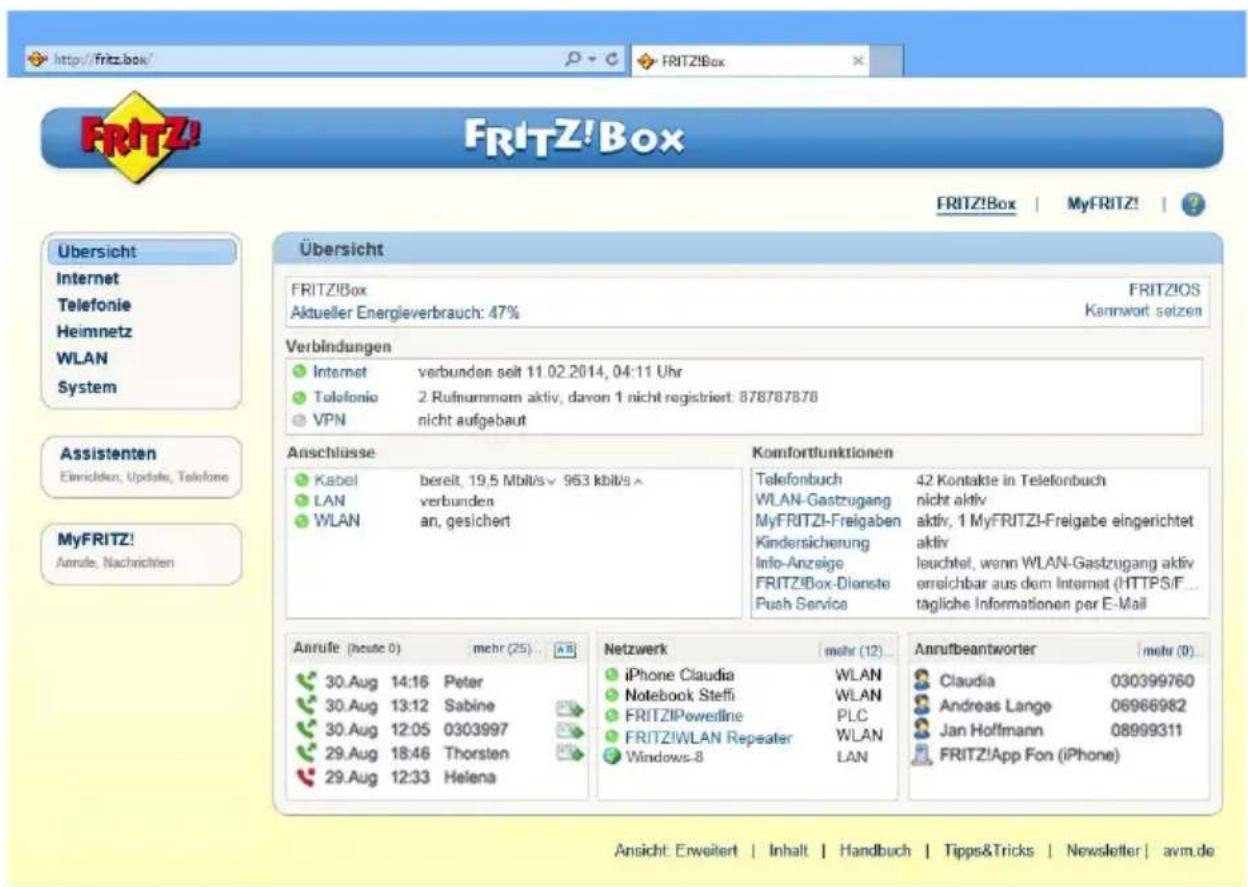The height and width of the screenshot is (887, 1248).
Task: Show more network devices via mehr (12)
Action: (854, 650)
